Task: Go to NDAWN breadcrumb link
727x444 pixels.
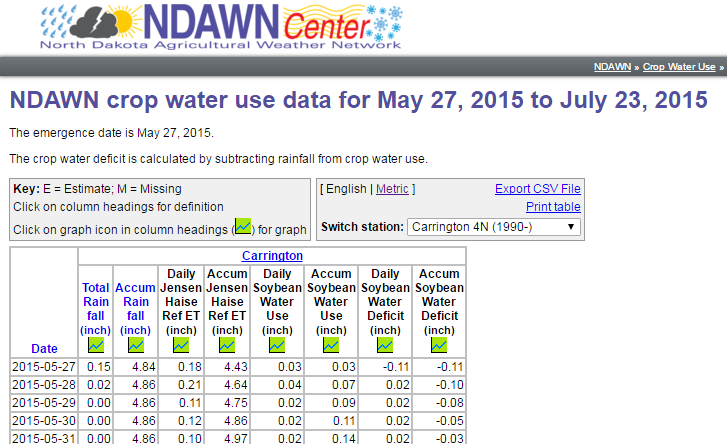Action: click(612, 67)
